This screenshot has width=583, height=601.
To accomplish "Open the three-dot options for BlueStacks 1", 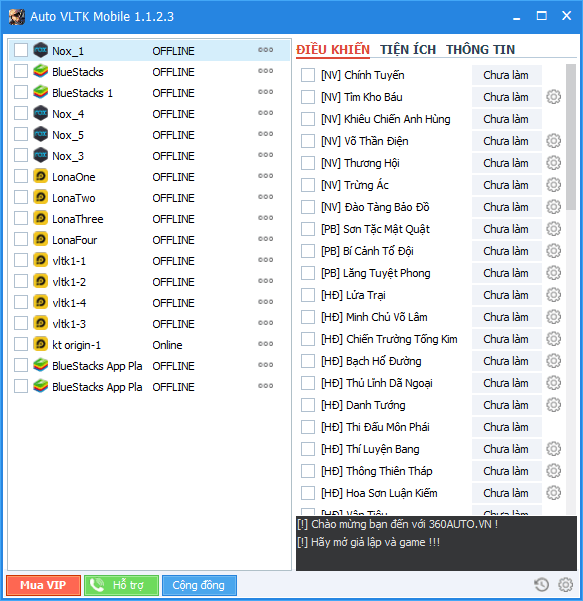I will [x=265, y=92].
